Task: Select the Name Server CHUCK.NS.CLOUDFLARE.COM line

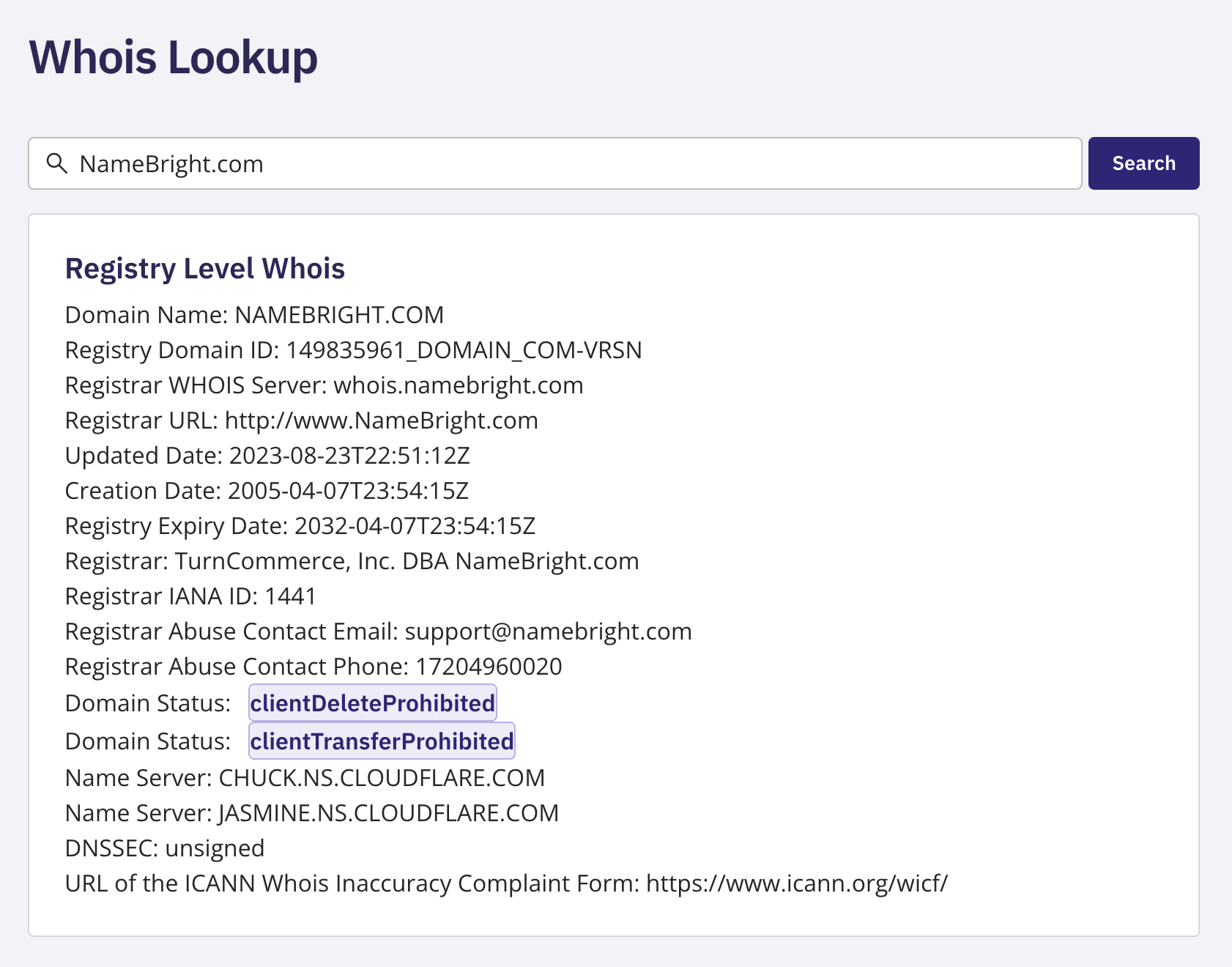Action: tap(305, 778)
